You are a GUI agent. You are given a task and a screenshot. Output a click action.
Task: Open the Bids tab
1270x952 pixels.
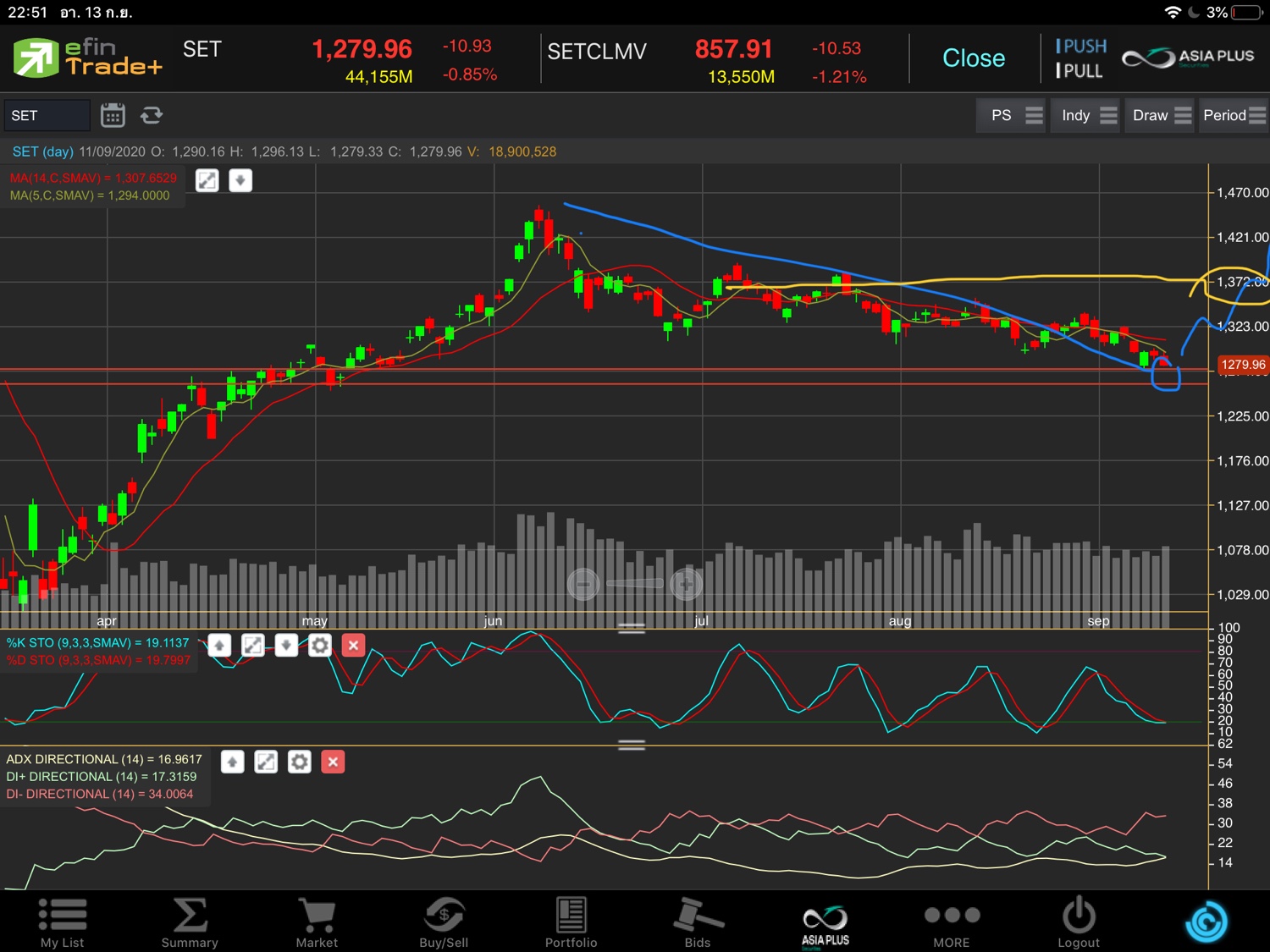coord(698,922)
